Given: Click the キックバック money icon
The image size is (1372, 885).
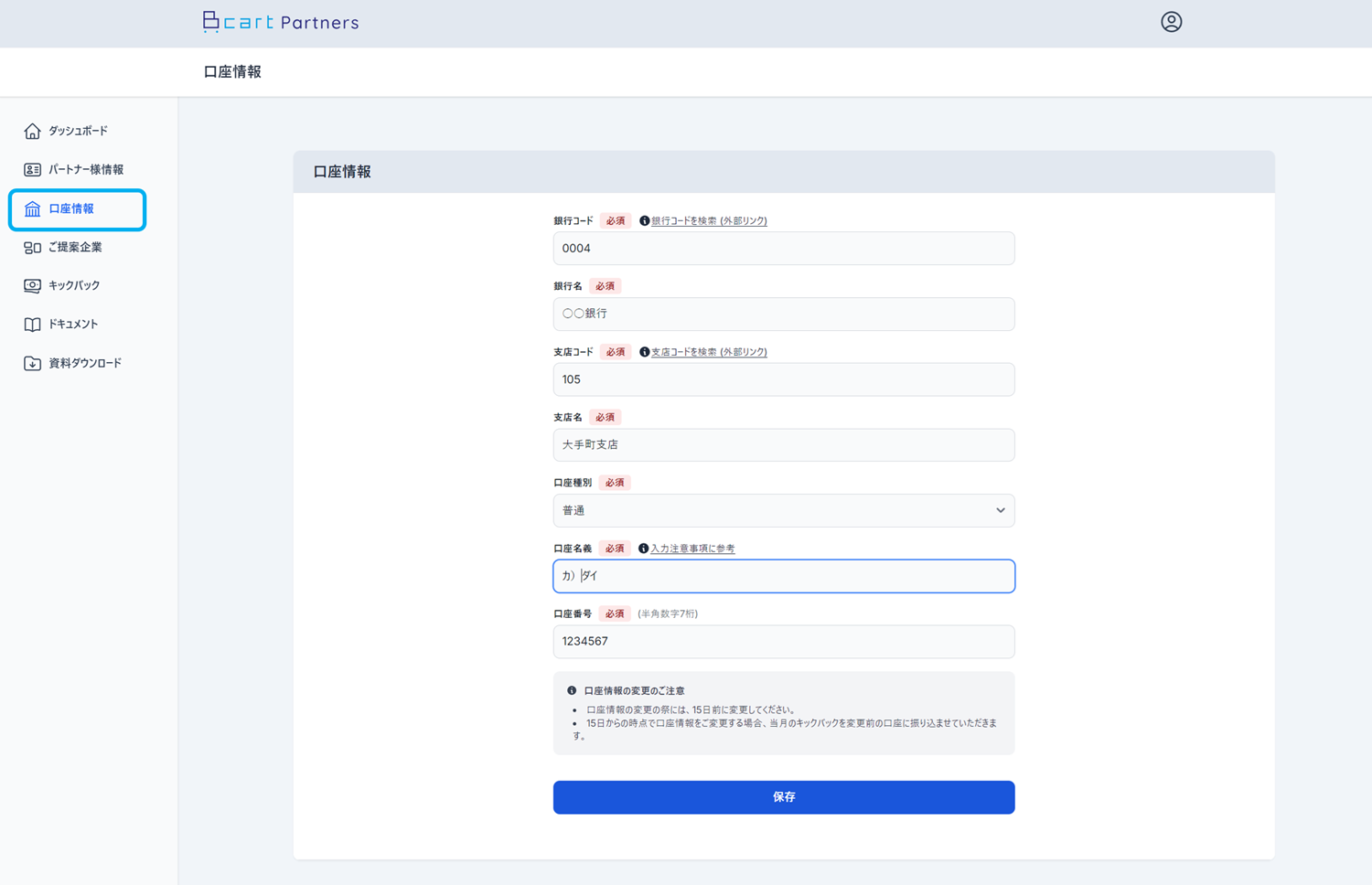Looking at the screenshot, I should tap(32, 286).
